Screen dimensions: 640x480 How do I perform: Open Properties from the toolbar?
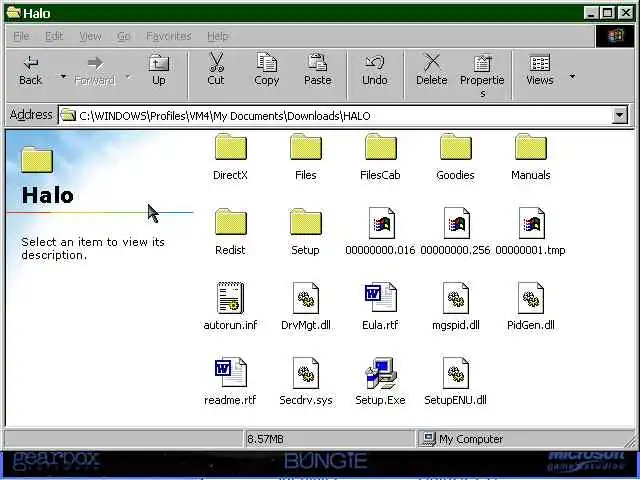(482, 76)
